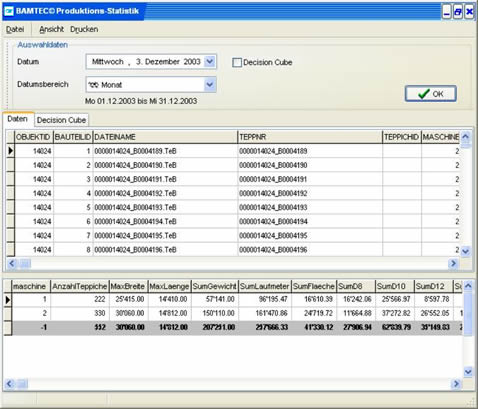The height and width of the screenshot is (409, 478).
Task: Confirm selection with the OK button
Action: point(430,94)
